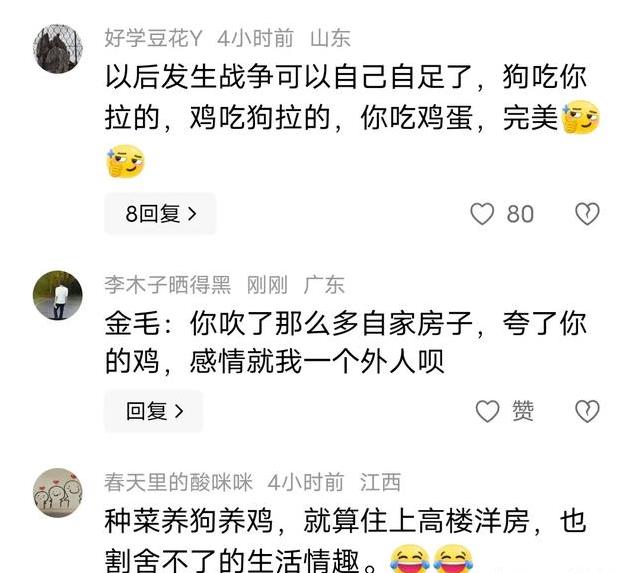The width and height of the screenshot is (638, 573).
Task: Tap username 李木子晒得黑
Action: coord(168,285)
